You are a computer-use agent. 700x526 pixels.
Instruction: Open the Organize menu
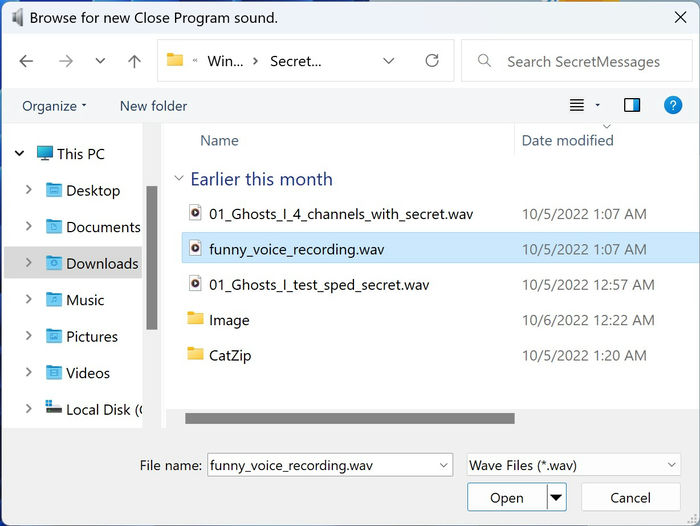tap(54, 106)
